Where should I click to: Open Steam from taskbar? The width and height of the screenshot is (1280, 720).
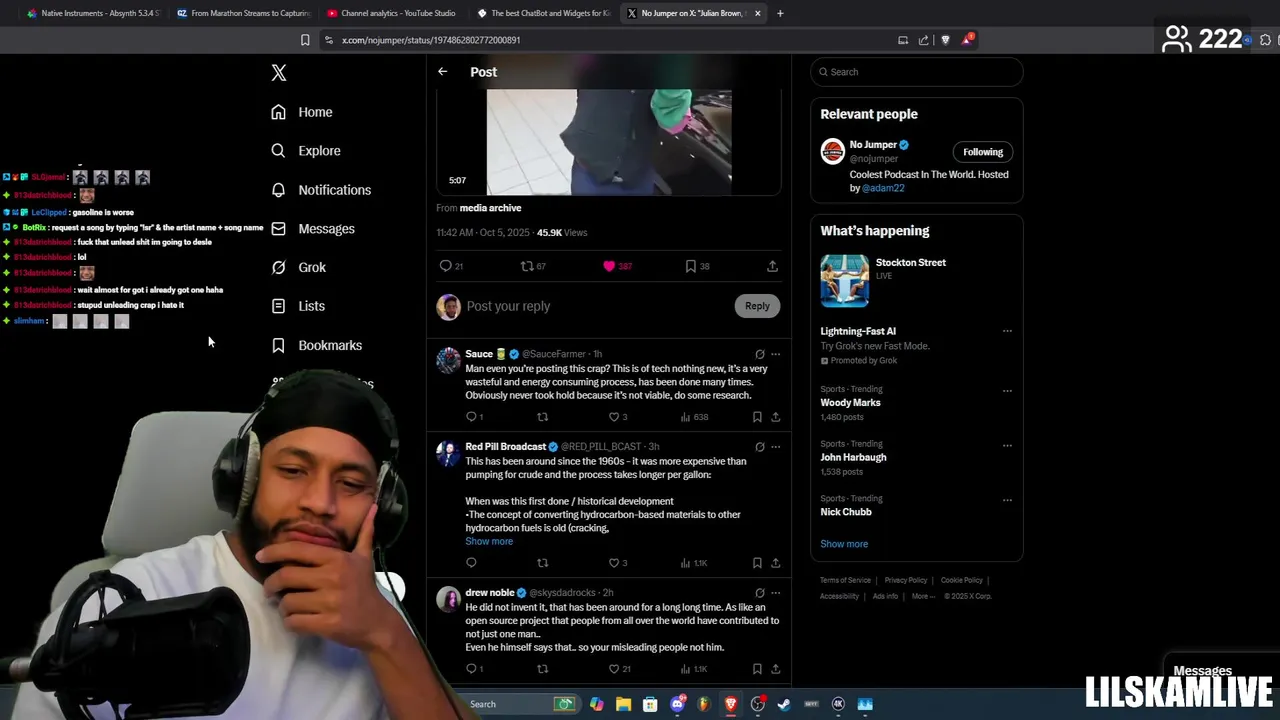click(x=784, y=704)
